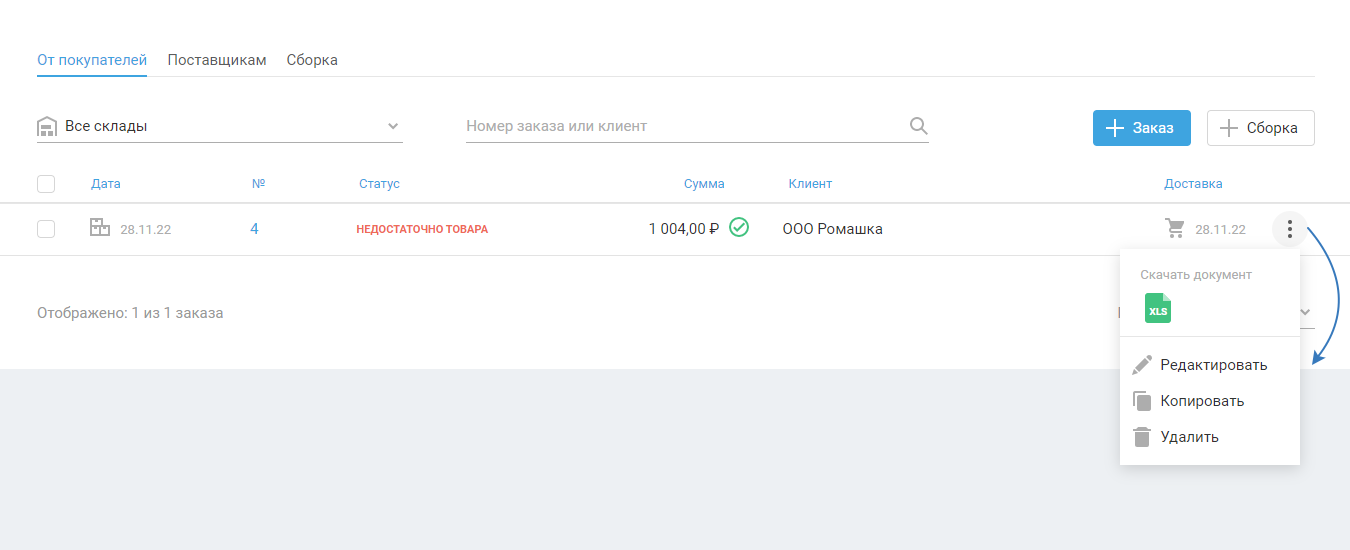Switch to the Поставщикам tab
This screenshot has height=550, width=1350.
[x=217, y=60]
